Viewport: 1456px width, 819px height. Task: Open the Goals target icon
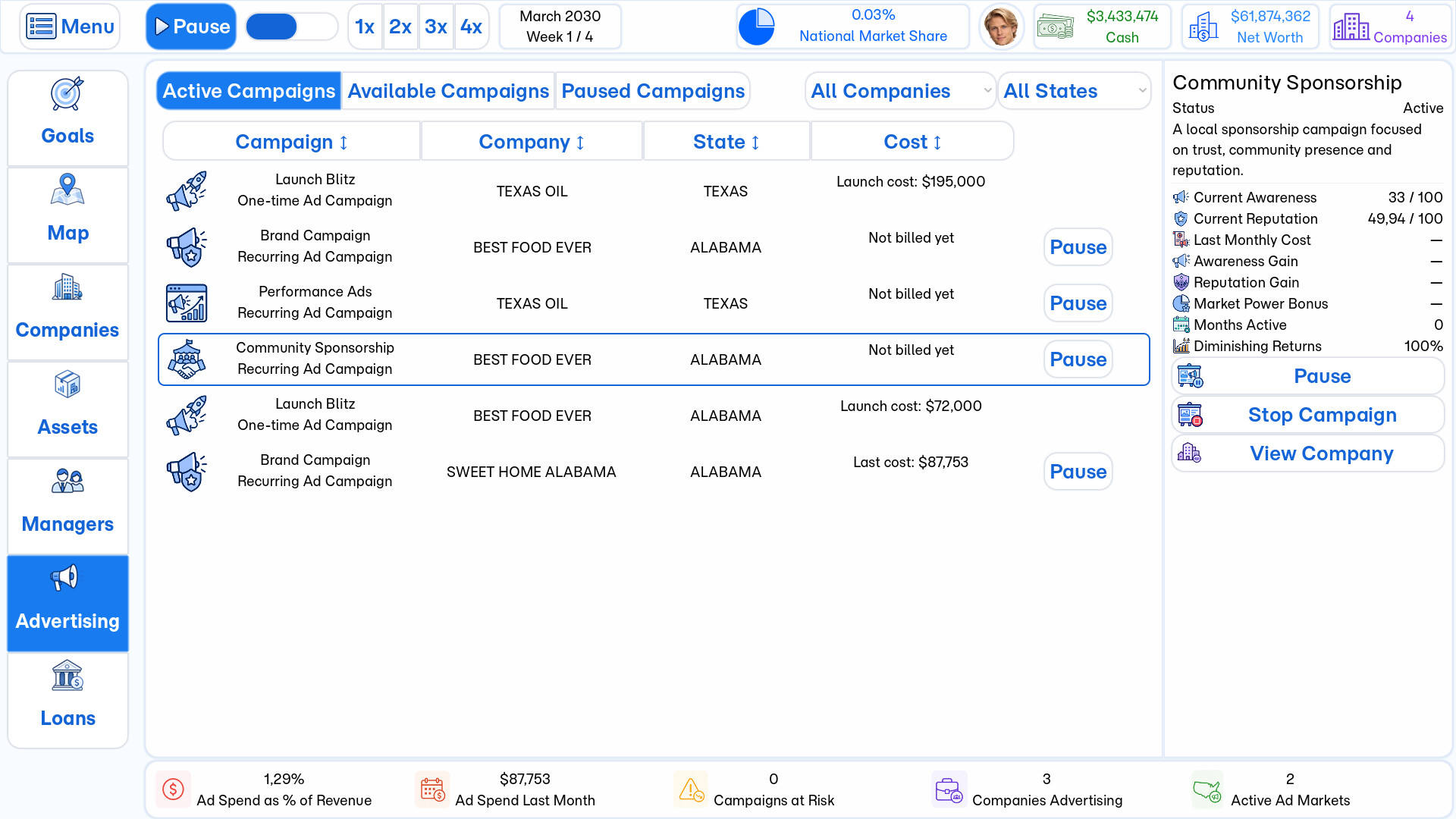67,94
